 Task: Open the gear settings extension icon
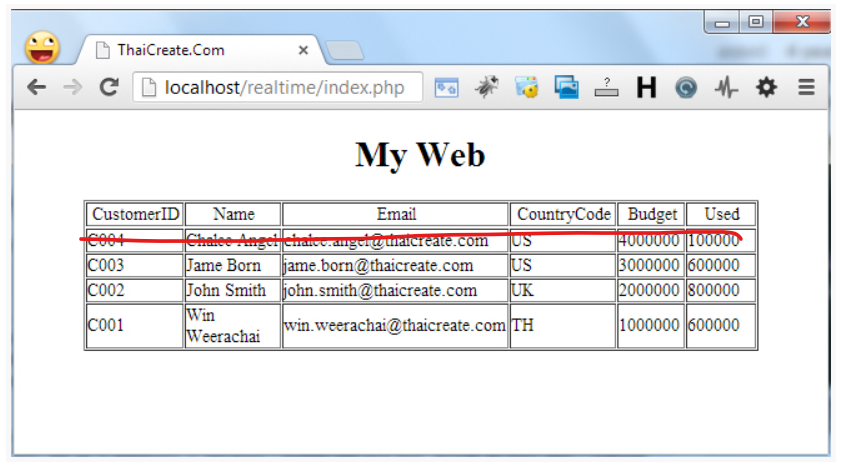point(767,87)
